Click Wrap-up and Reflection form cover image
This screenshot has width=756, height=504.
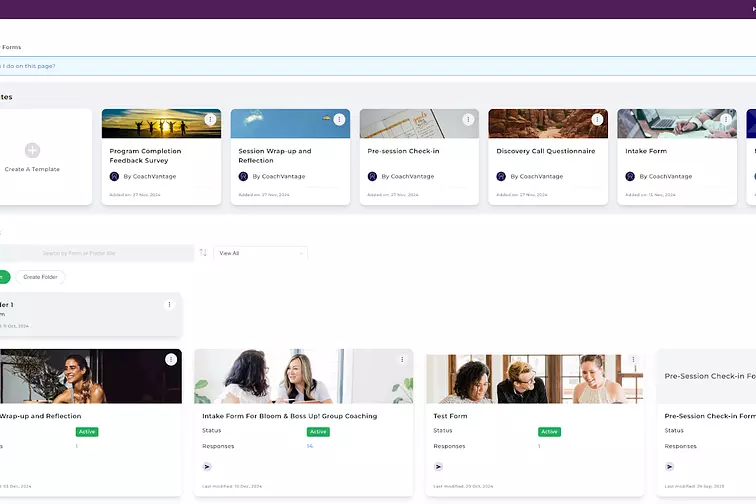(x=91, y=376)
